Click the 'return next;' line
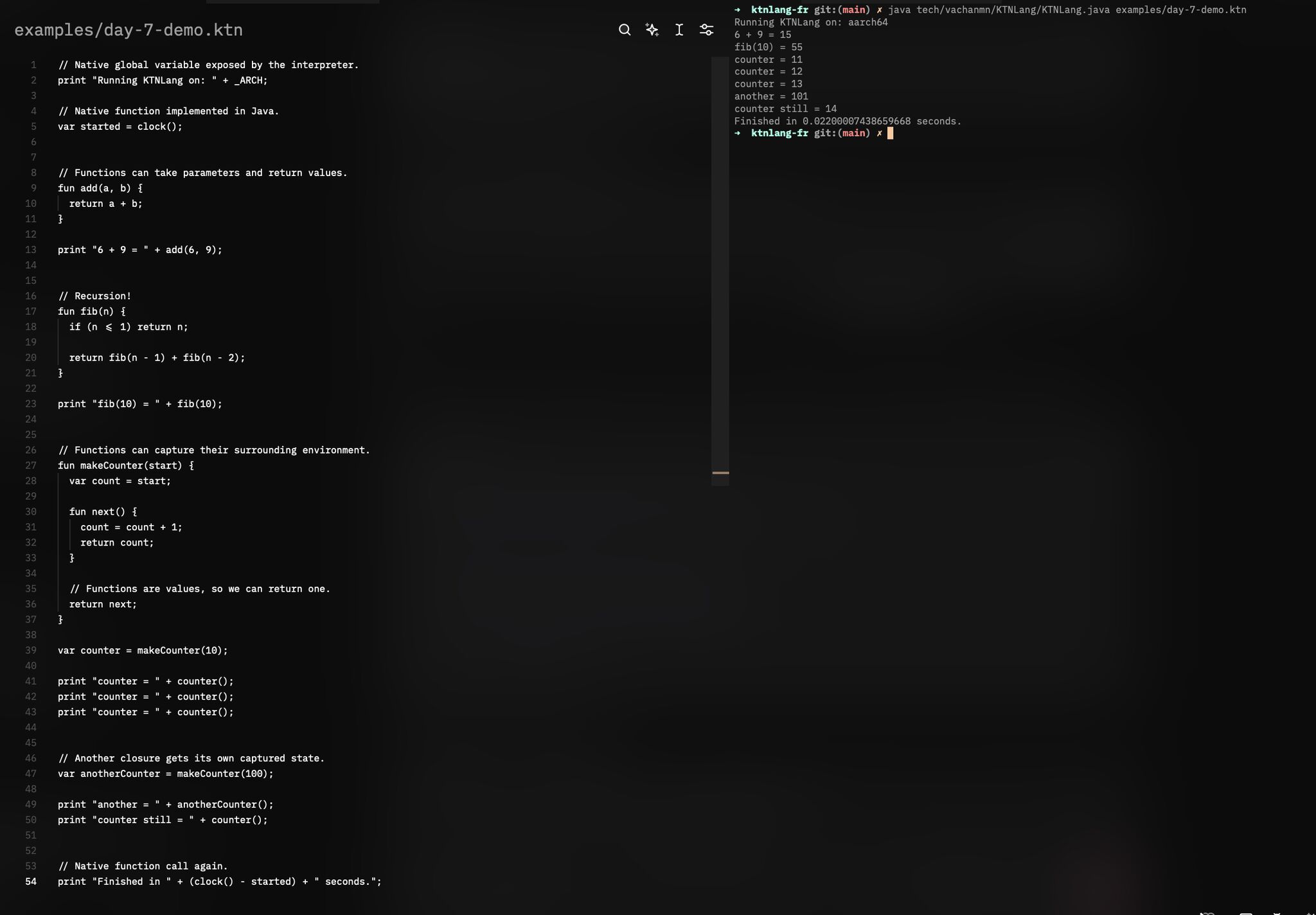This screenshot has width=1316, height=915. point(103,605)
